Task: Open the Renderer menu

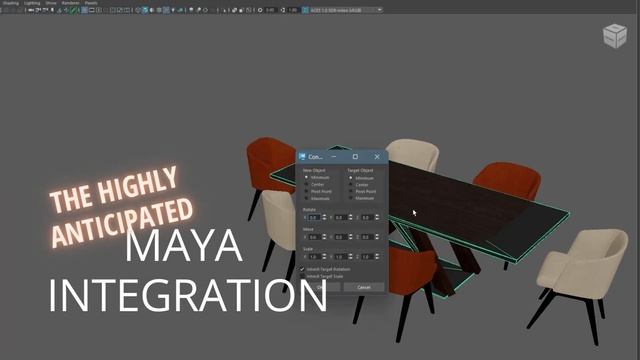Action: (x=71, y=3)
